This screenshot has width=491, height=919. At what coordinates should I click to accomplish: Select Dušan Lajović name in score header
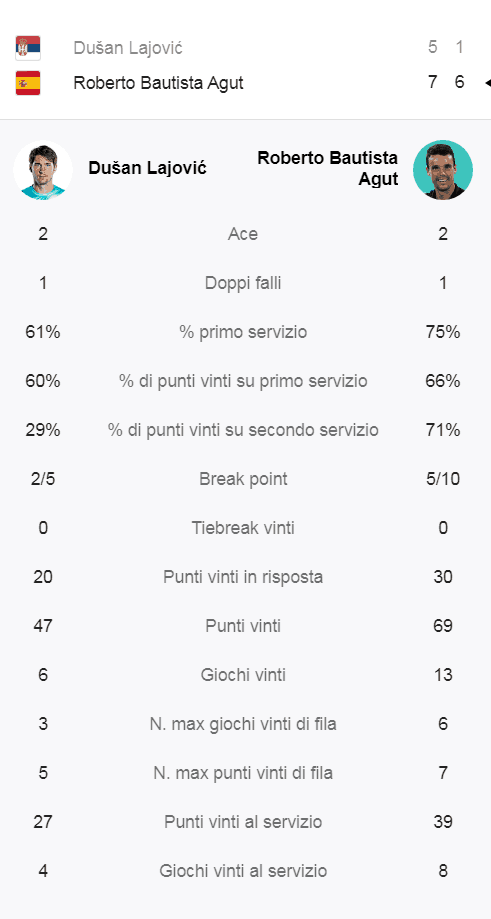tap(128, 48)
